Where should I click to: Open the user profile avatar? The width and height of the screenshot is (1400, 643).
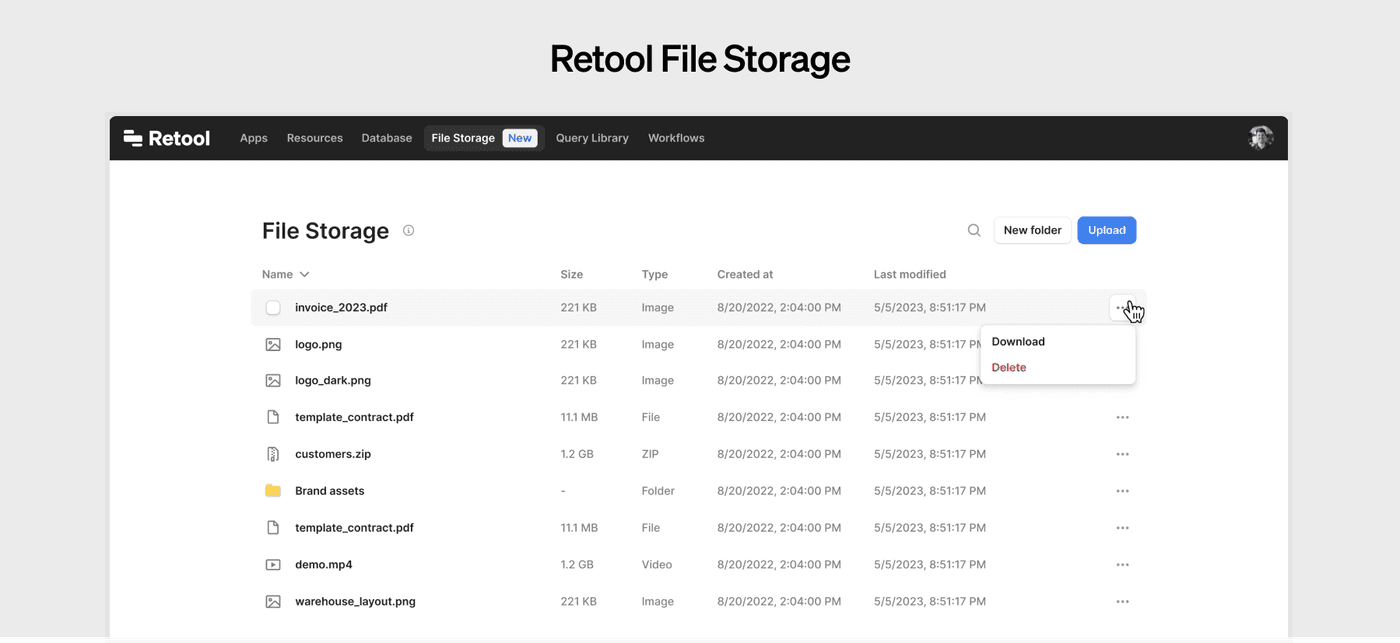pos(1260,138)
